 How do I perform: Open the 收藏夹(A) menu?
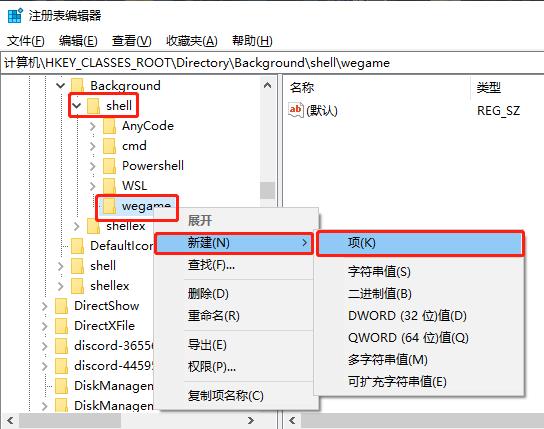click(x=192, y=41)
